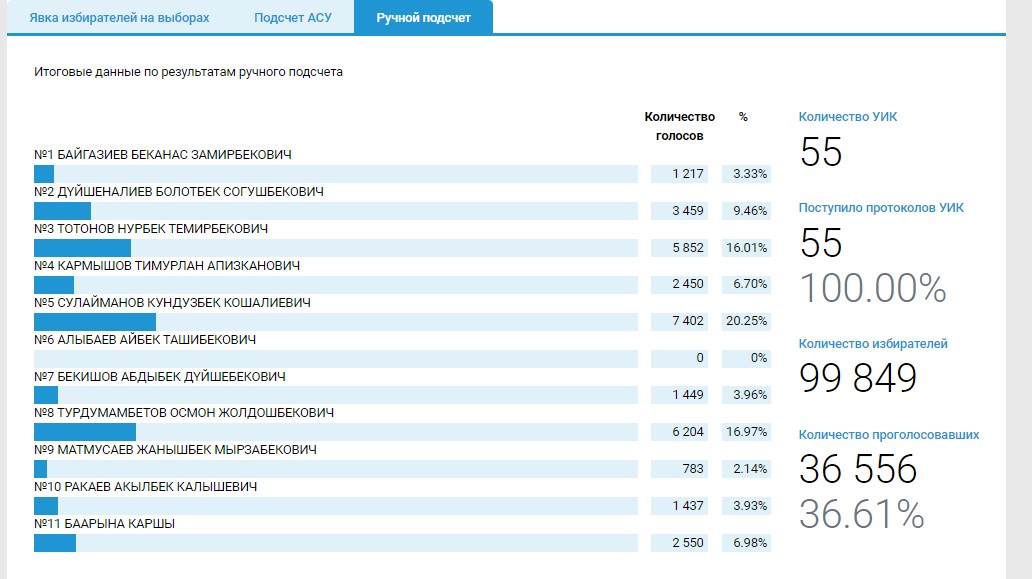Click the Количество УИК label
This screenshot has height=579, width=1032.
click(x=848, y=117)
